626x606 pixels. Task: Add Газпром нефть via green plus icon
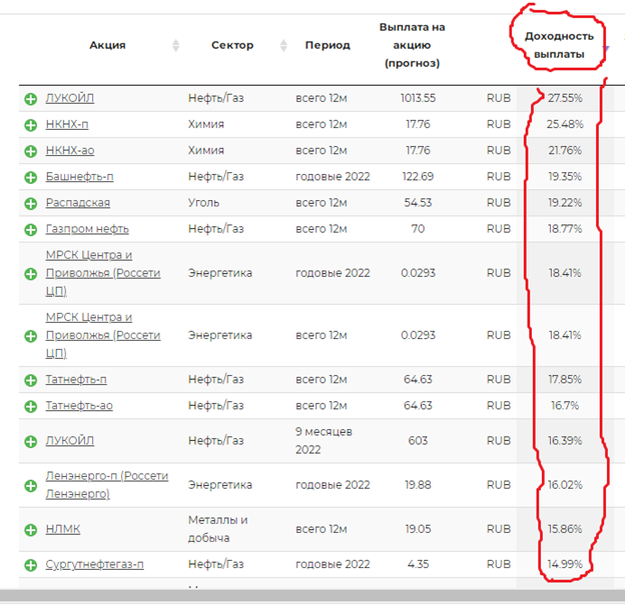31,230
